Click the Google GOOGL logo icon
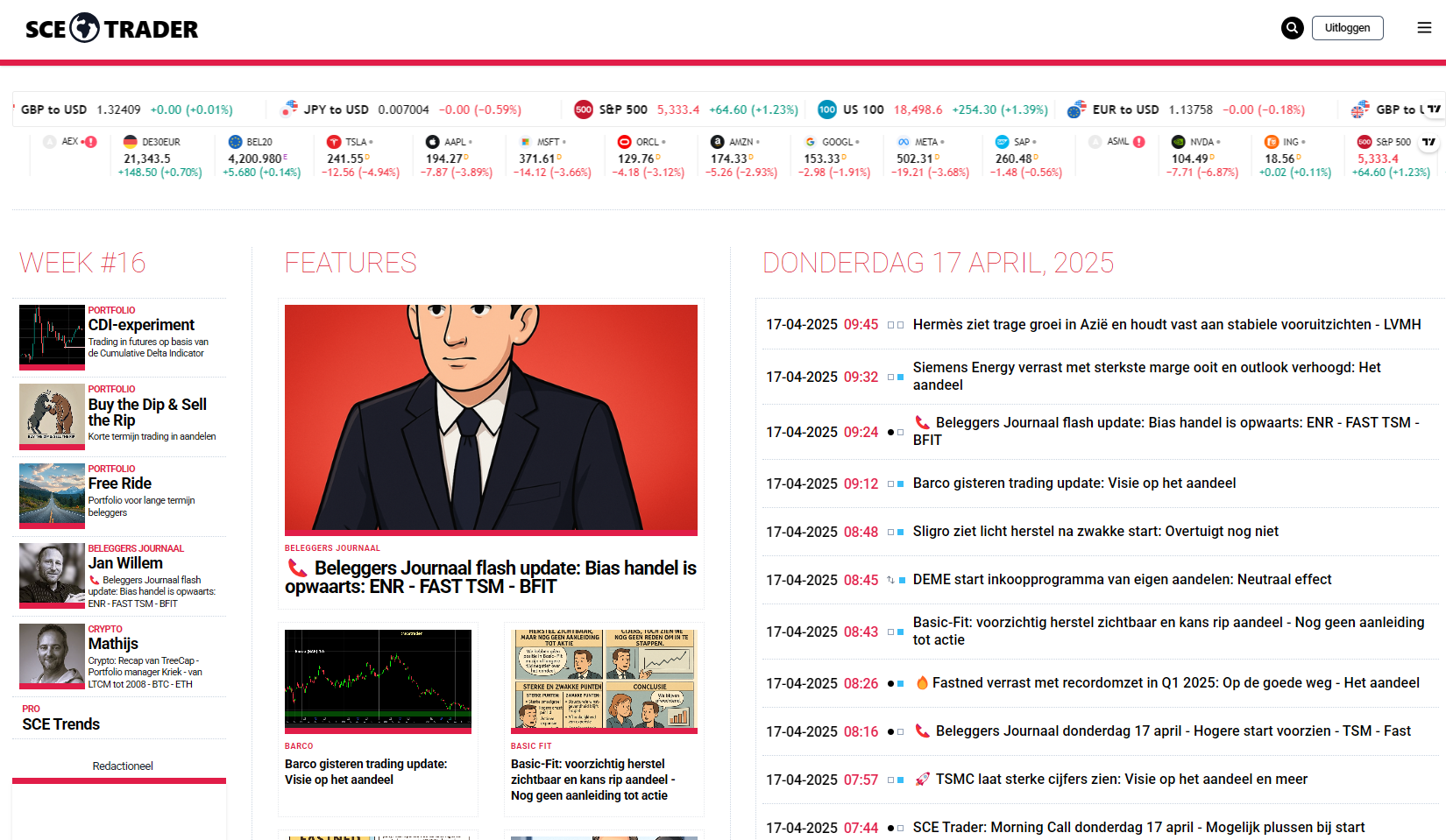The height and width of the screenshot is (840, 1446). tap(810, 142)
